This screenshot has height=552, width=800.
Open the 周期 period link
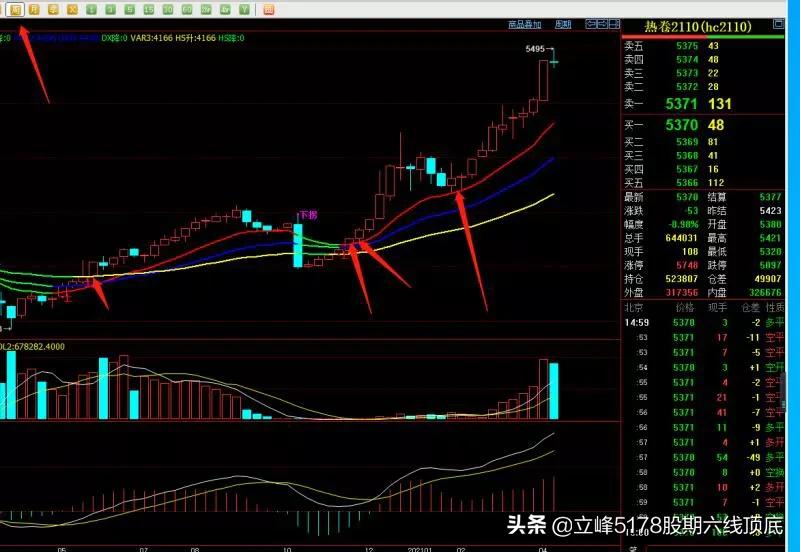pos(563,24)
